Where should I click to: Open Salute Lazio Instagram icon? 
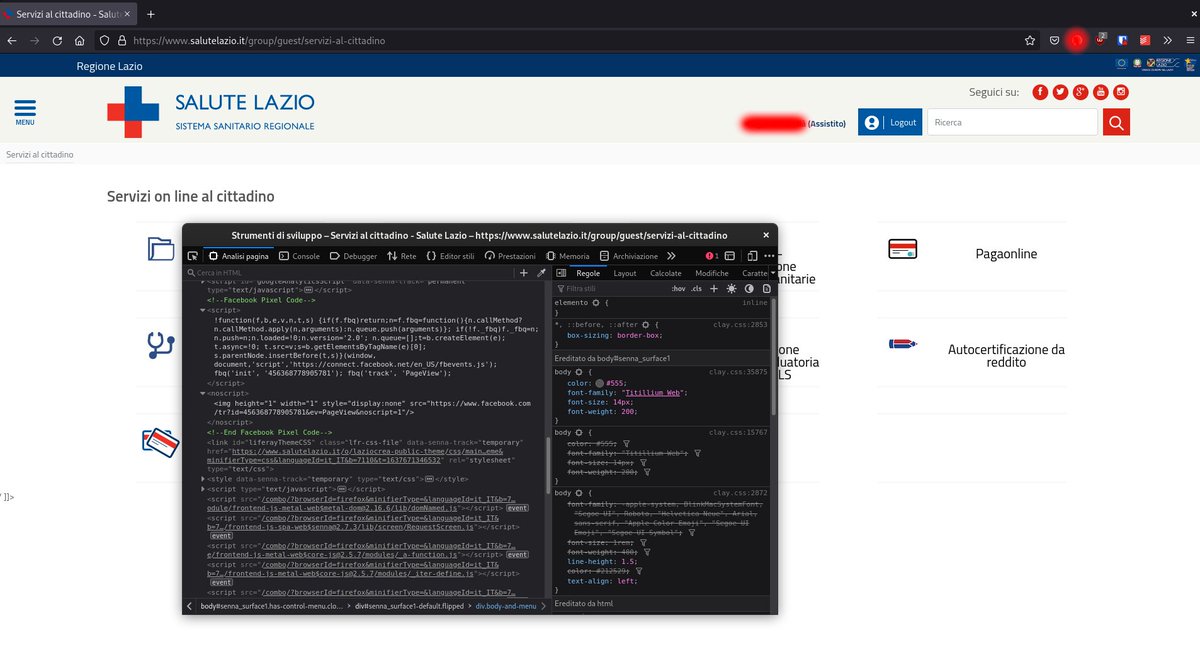coord(1122,92)
